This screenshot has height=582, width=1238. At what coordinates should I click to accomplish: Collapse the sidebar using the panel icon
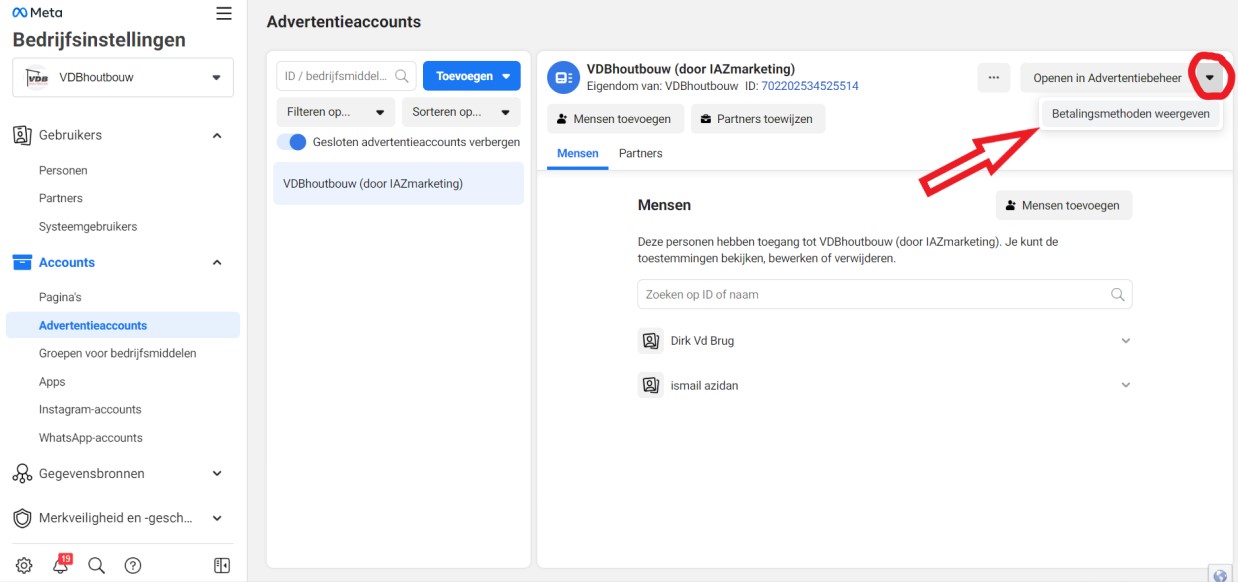pos(222,565)
